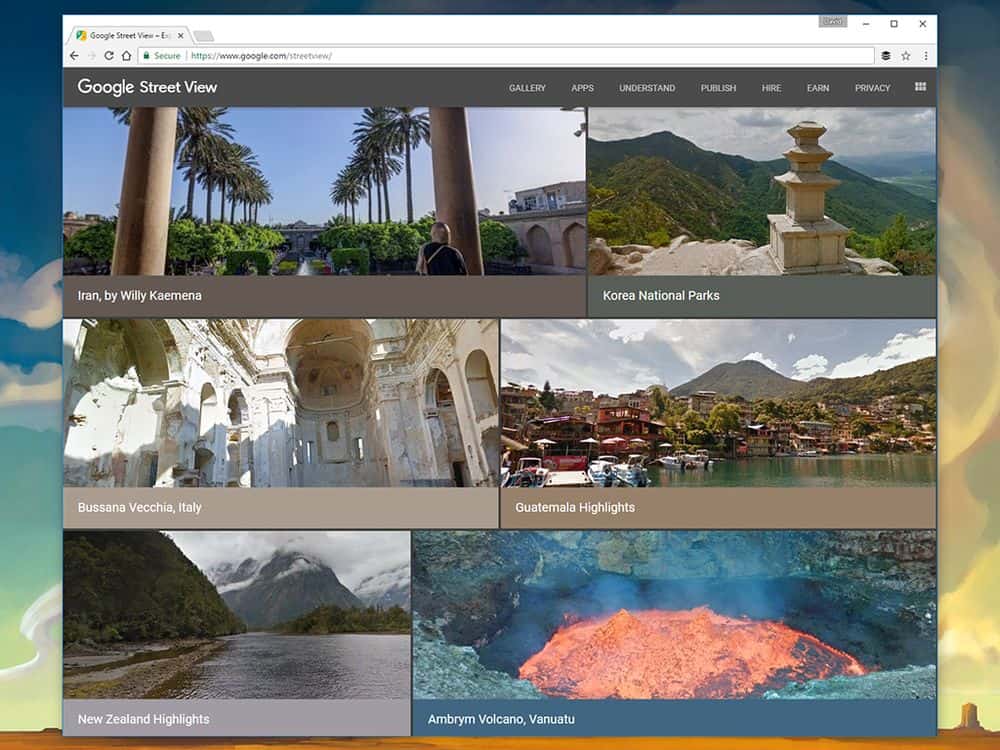This screenshot has width=1000, height=750.
Task: Go to the Publish section
Action: [x=718, y=88]
